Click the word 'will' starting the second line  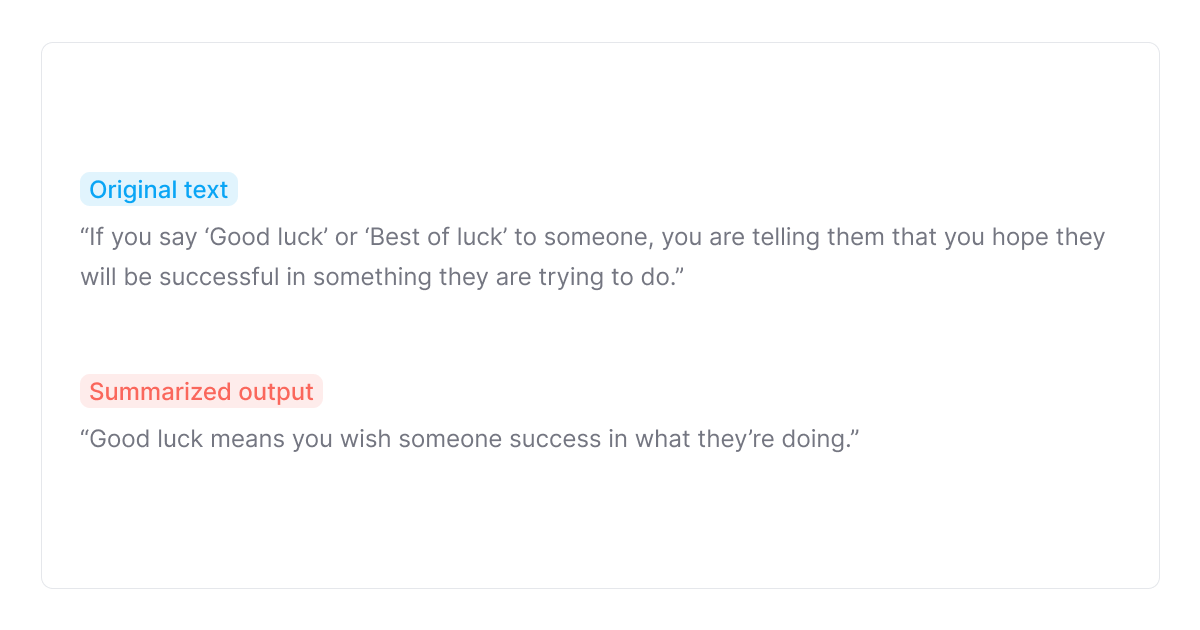coord(99,277)
